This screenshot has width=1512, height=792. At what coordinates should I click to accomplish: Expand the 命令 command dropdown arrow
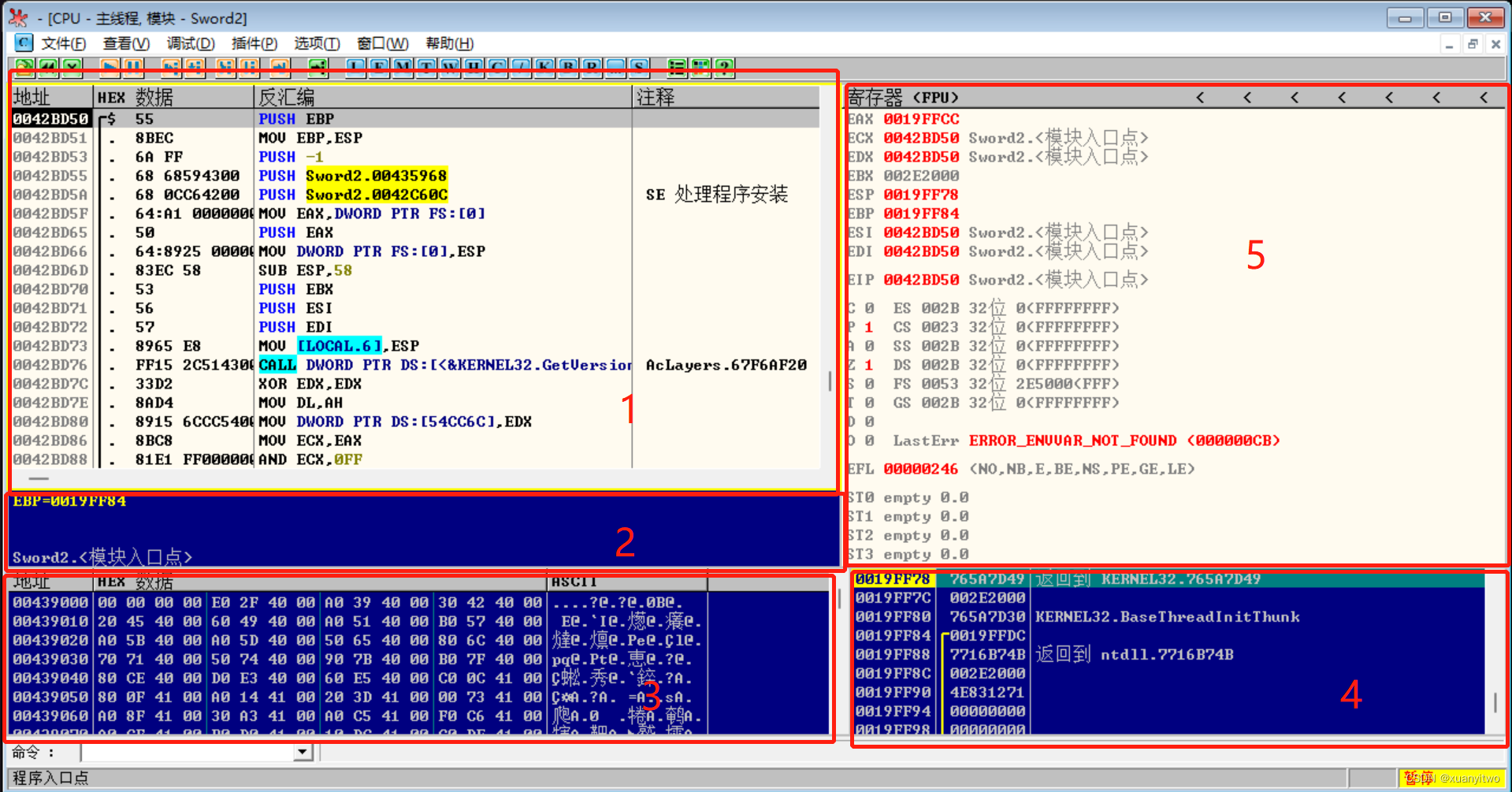pyautogui.click(x=303, y=753)
